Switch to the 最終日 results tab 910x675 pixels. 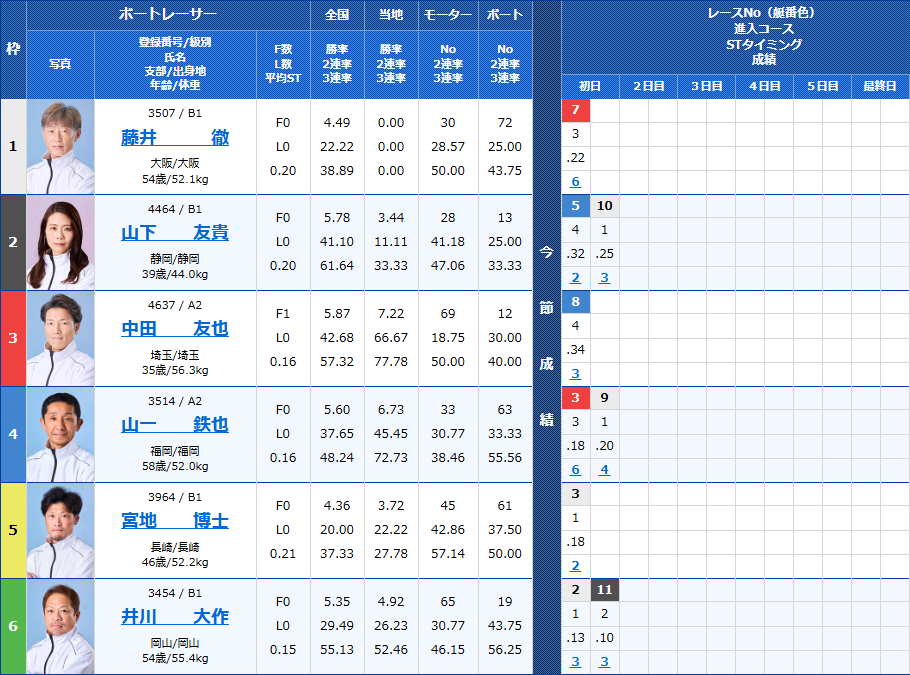pos(878,86)
